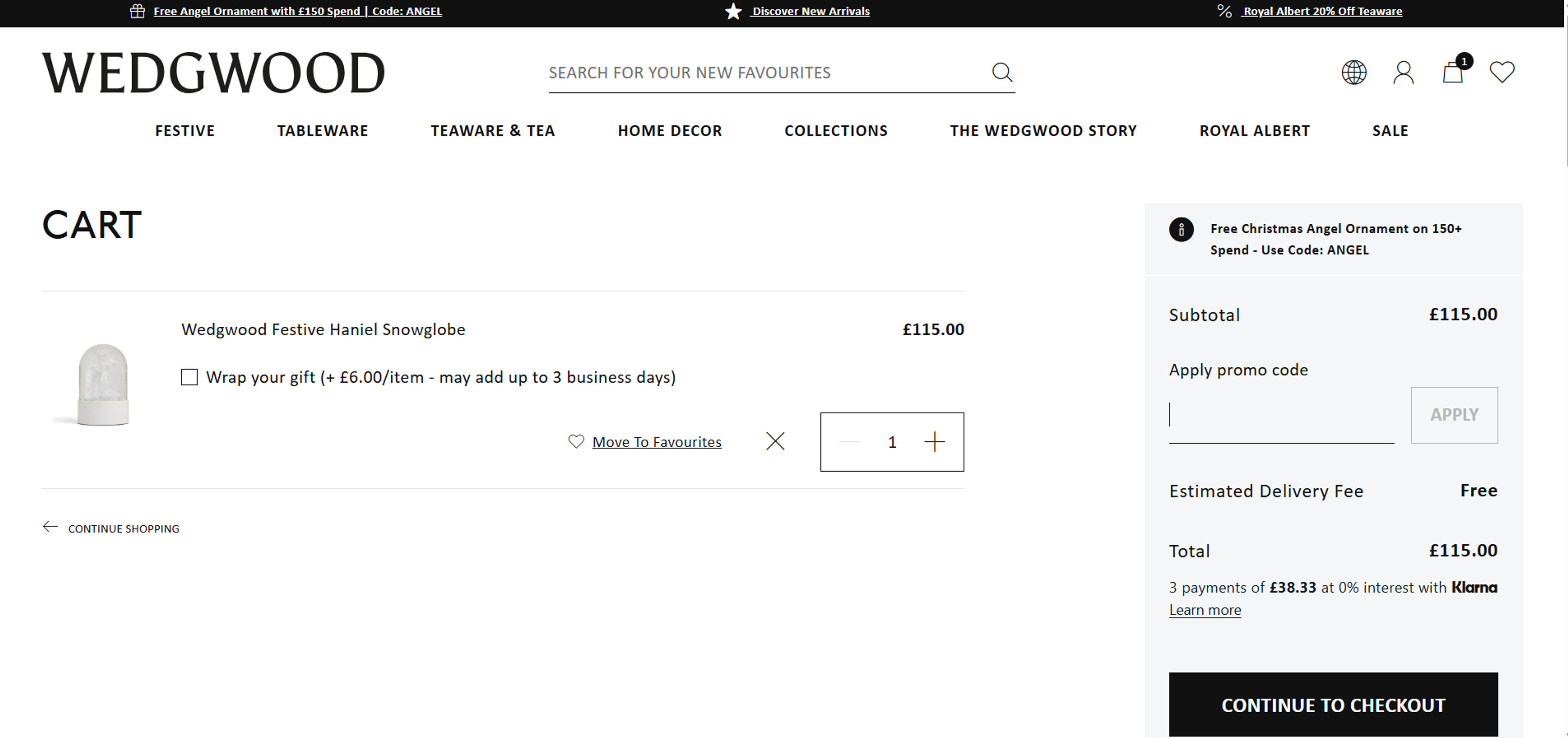Screen dimensions: 1568x738
Task: Remove the Haniel Snowglobe with the X icon
Action: click(x=775, y=441)
